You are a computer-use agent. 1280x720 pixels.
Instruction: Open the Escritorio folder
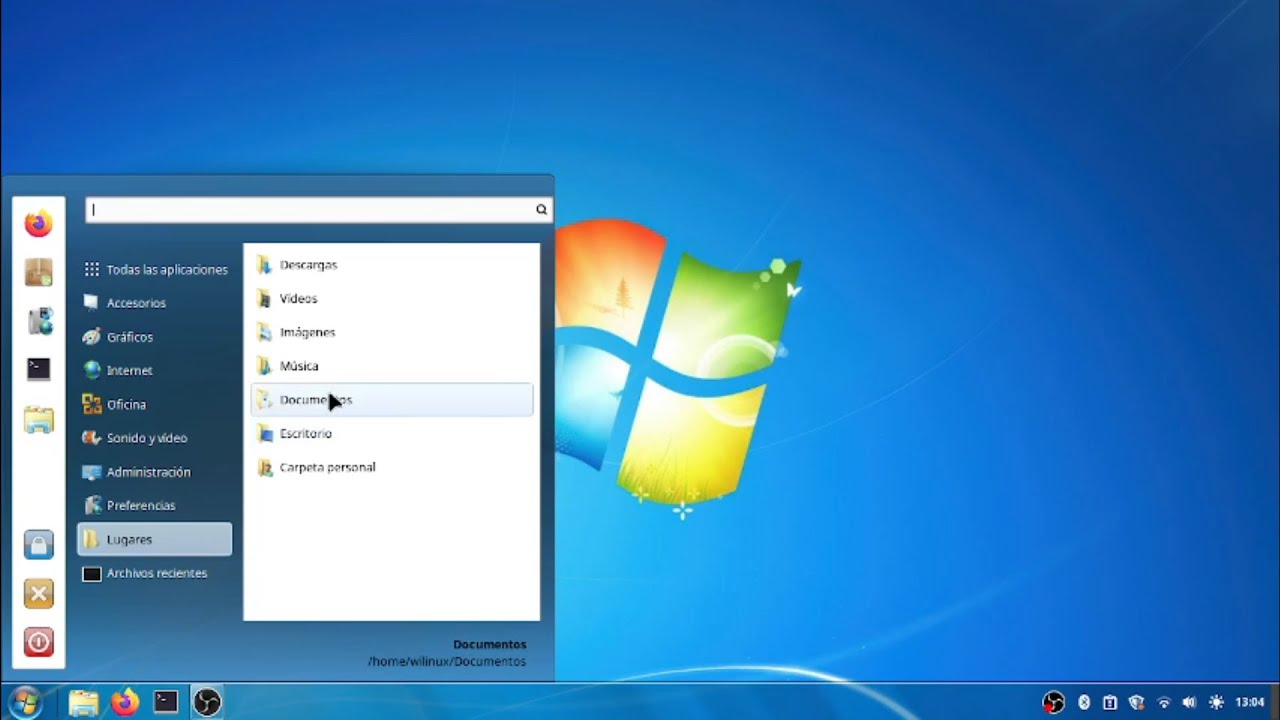pos(392,433)
